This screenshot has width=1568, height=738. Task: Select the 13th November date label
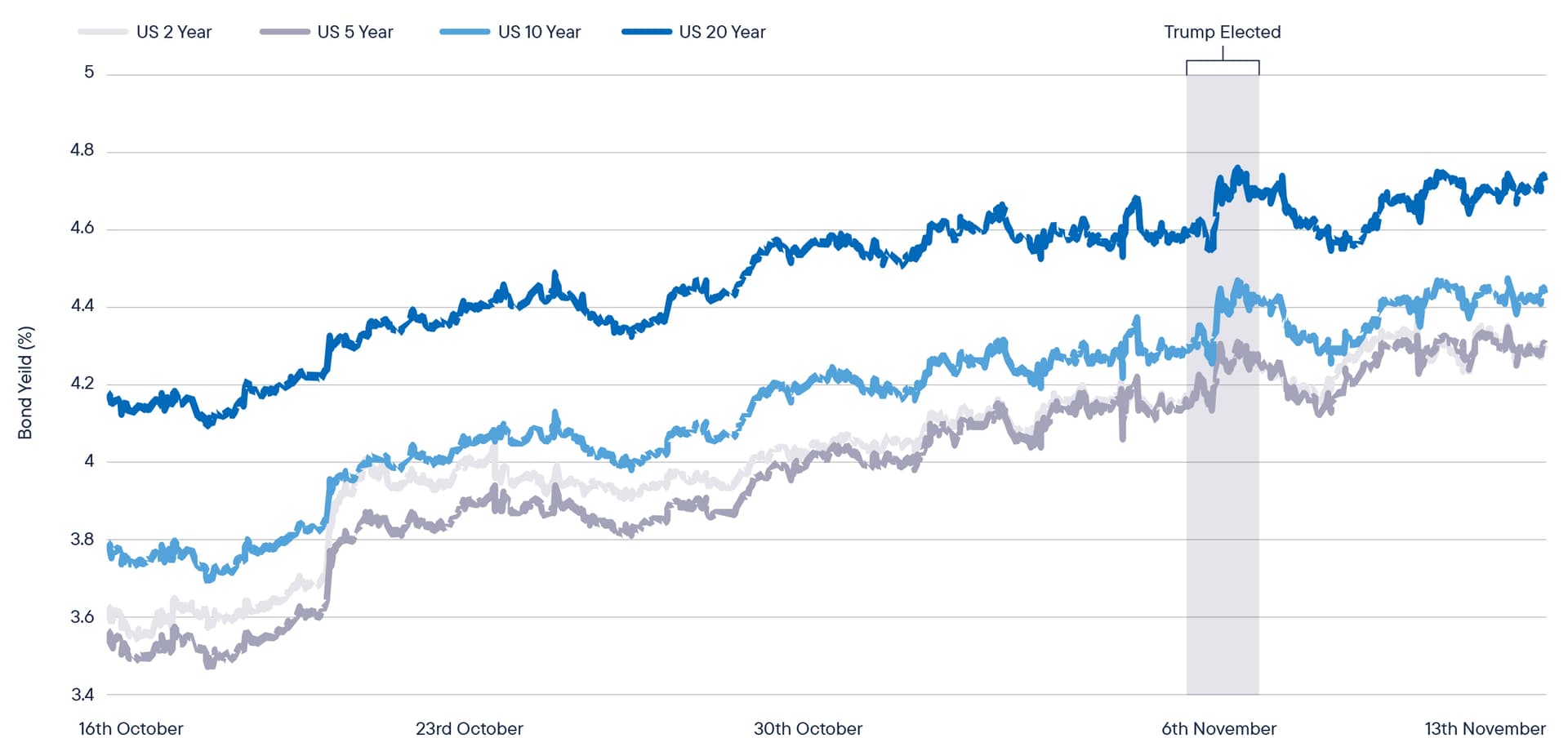tap(1485, 728)
